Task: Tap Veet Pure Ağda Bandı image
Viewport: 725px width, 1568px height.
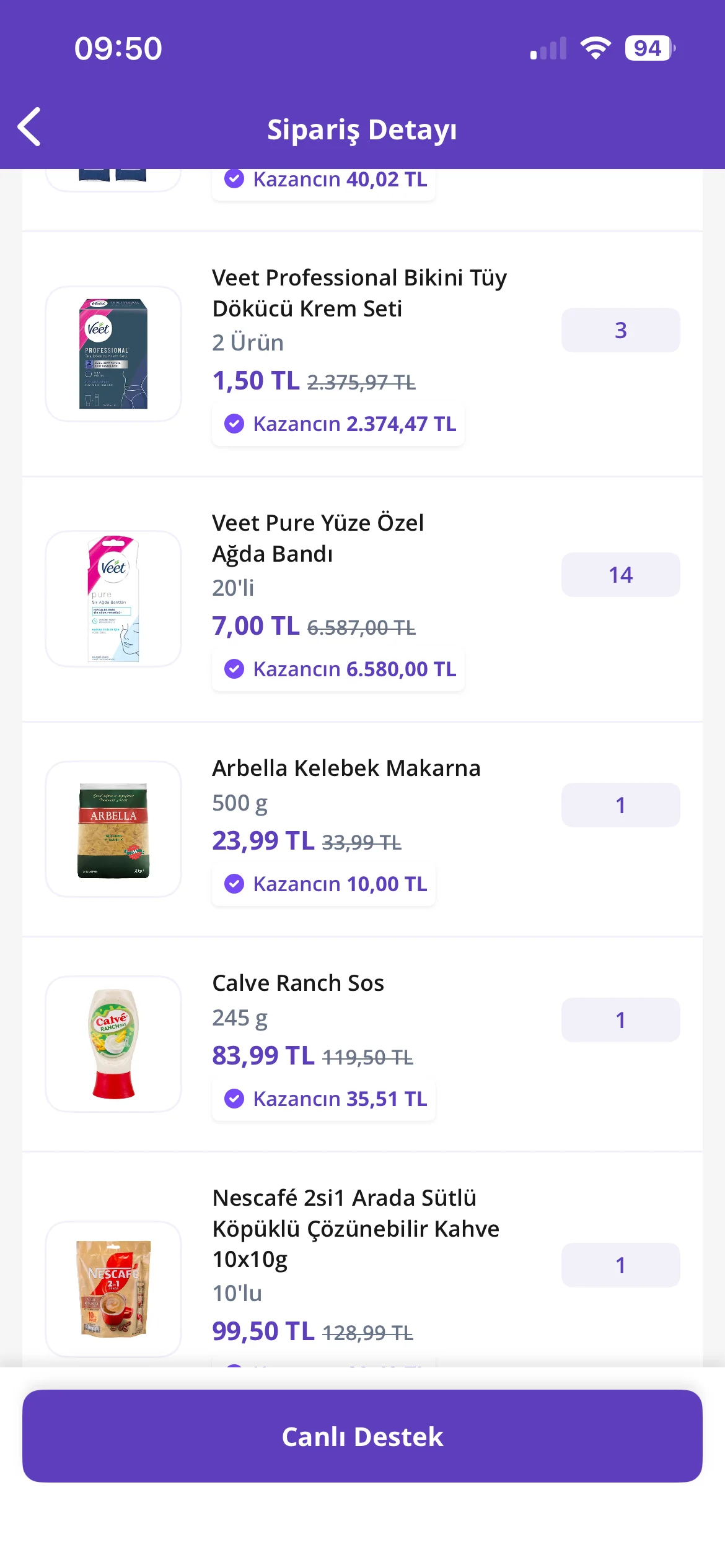Action: (x=113, y=598)
